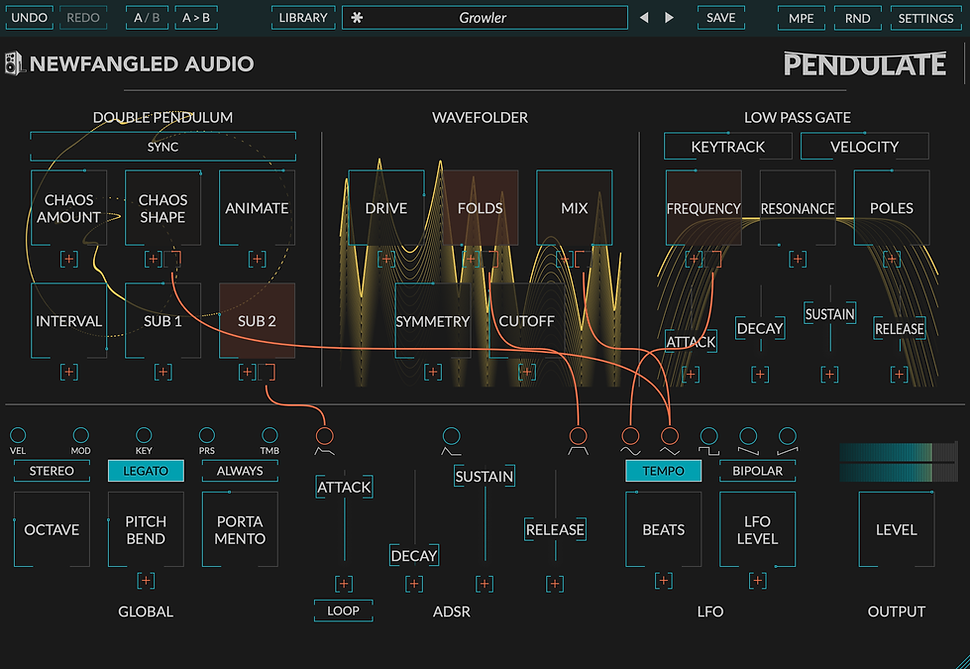Click the ADSR SUSTAIN slider handle
This screenshot has height=669, width=970.
pyautogui.click(x=484, y=477)
